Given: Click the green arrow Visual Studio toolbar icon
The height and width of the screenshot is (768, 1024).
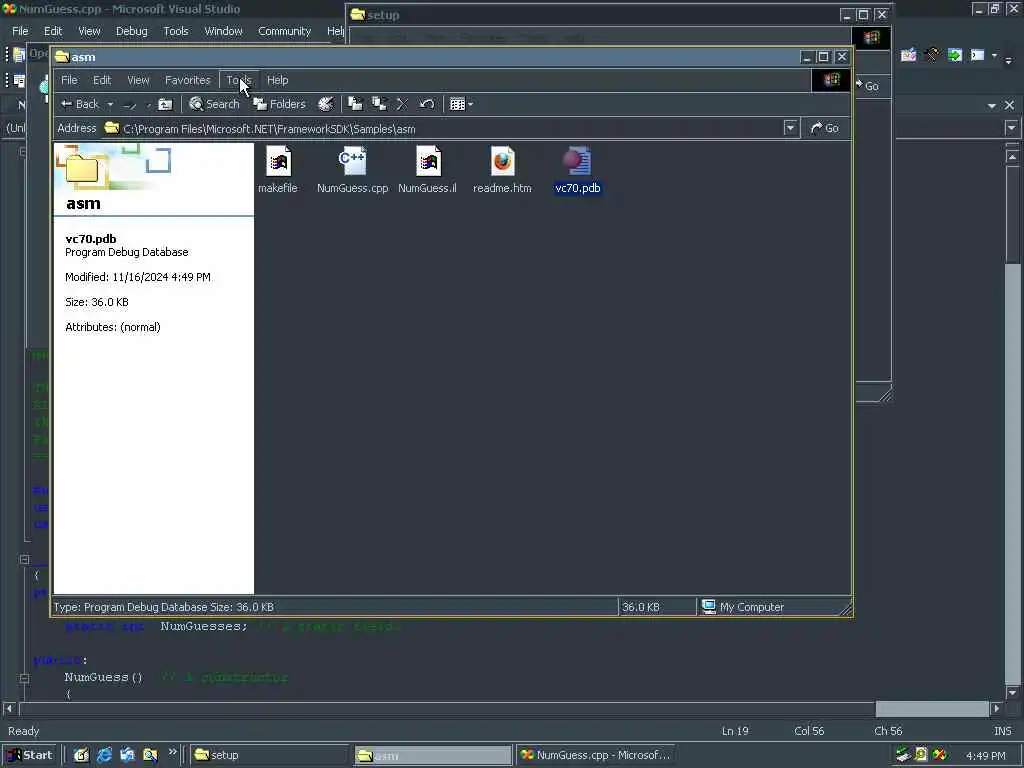Looking at the screenshot, I should [955, 55].
